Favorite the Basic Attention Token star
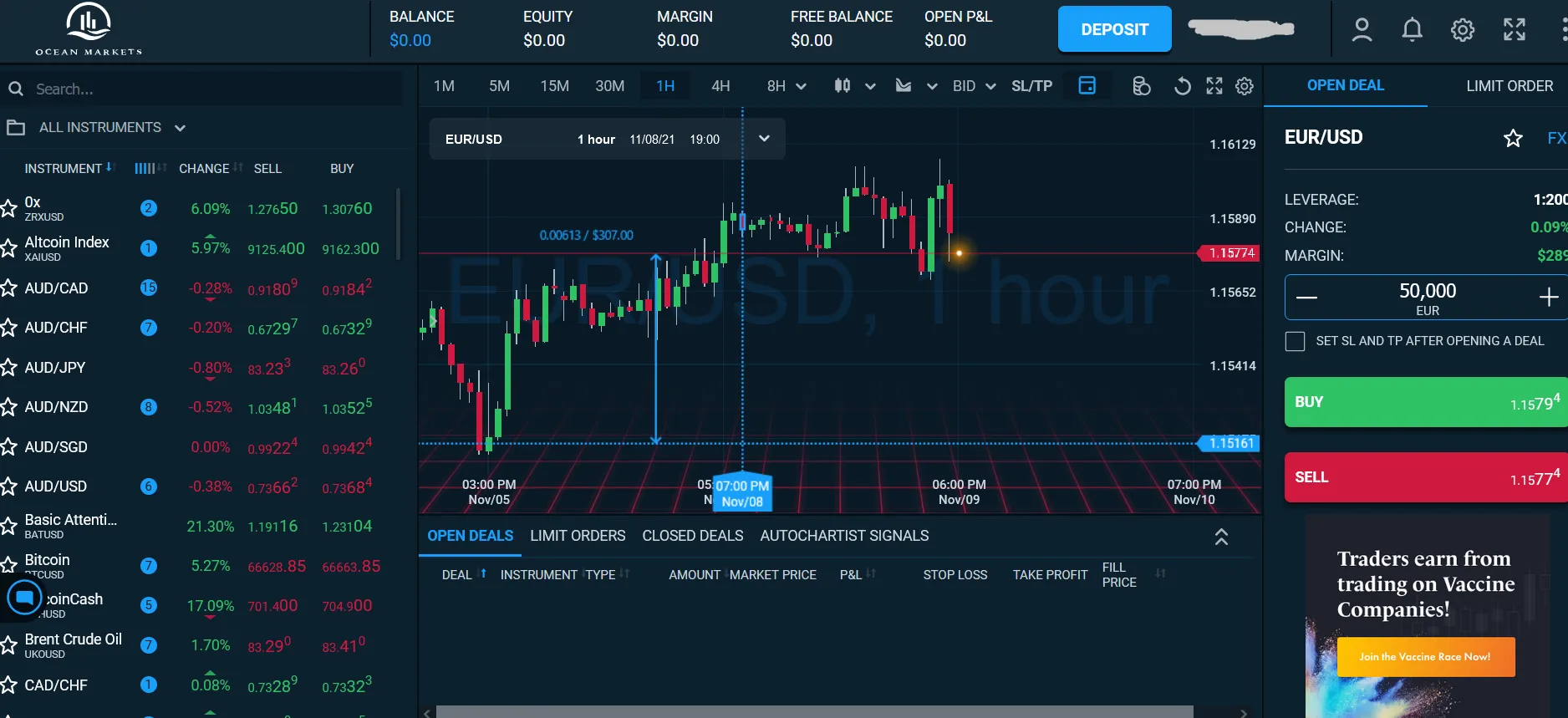Screen dimensions: 1568x718 click(8, 526)
